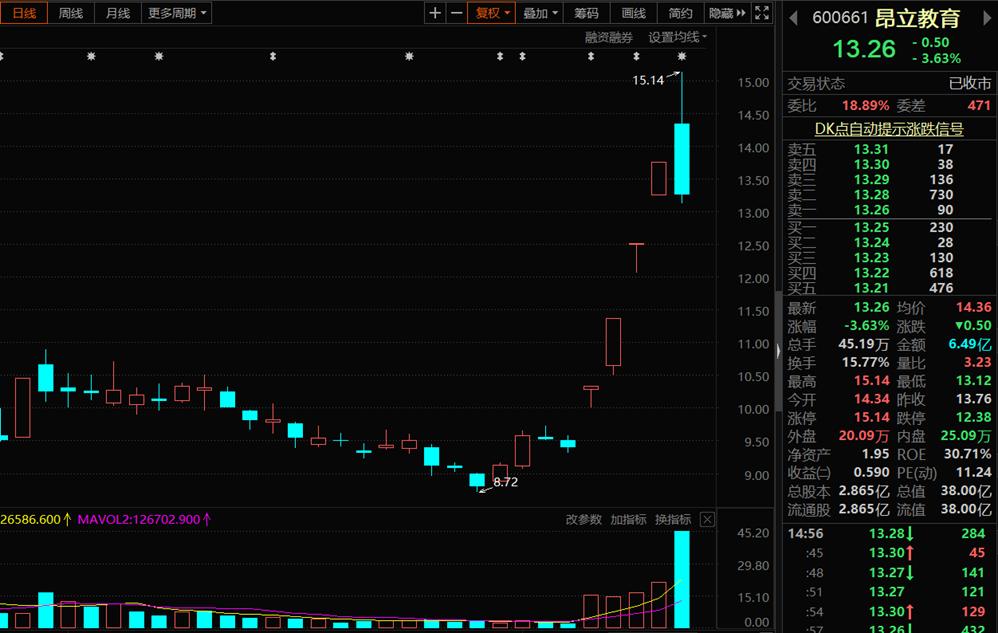Toggle fullscreen chart view icon
The image size is (998, 633).
762,13
